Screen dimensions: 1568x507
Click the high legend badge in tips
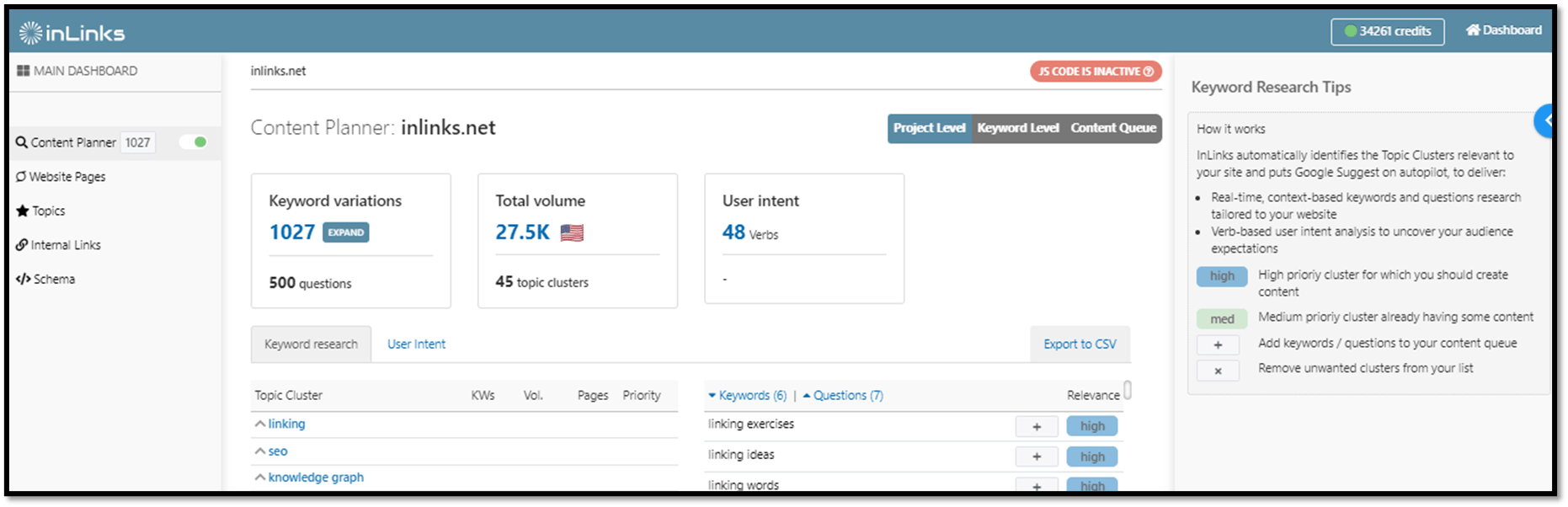tap(1222, 276)
